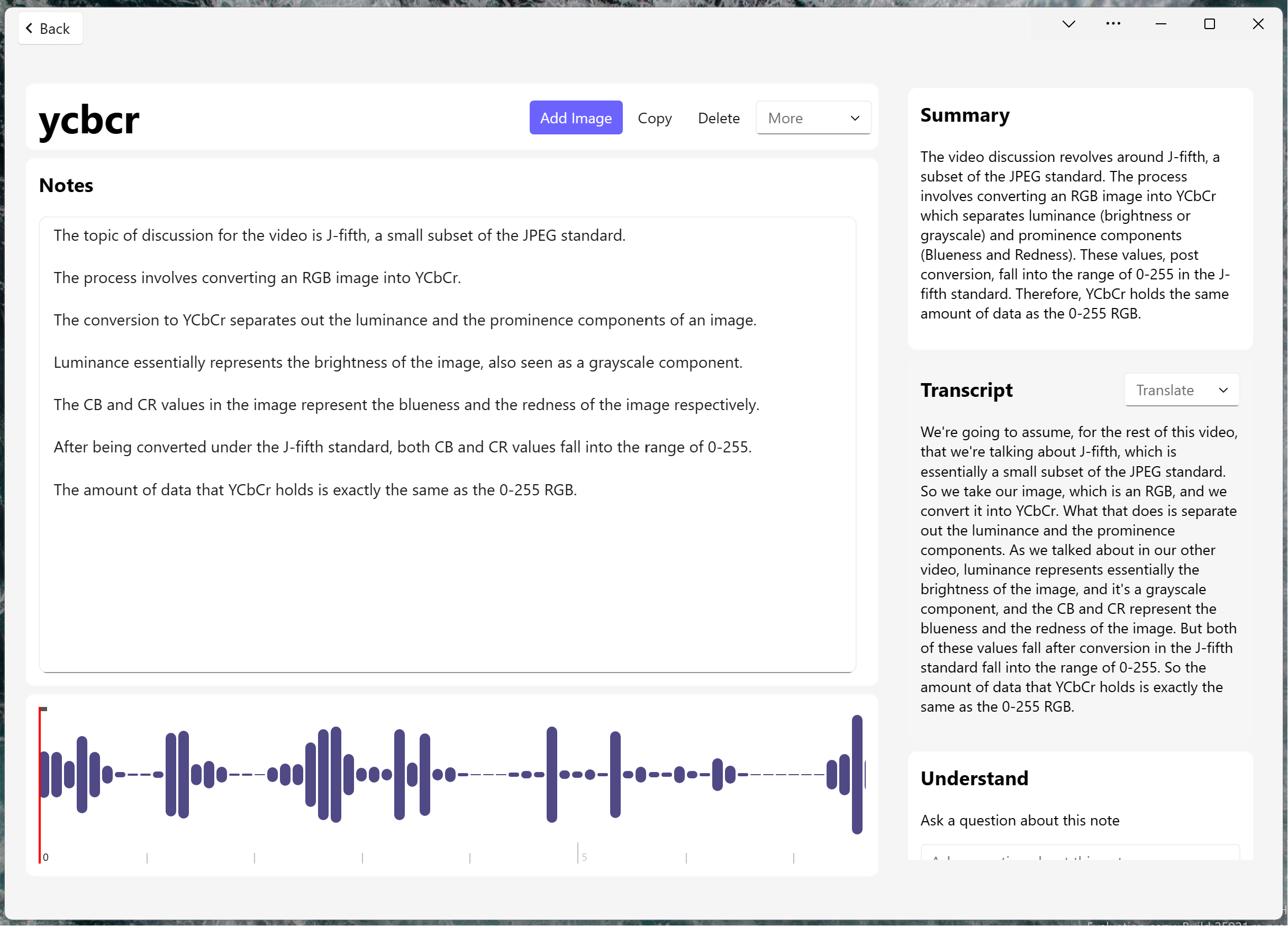
Task: Focus the question input field under Understand
Action: pyautogui.click(x=1080, y=854)
